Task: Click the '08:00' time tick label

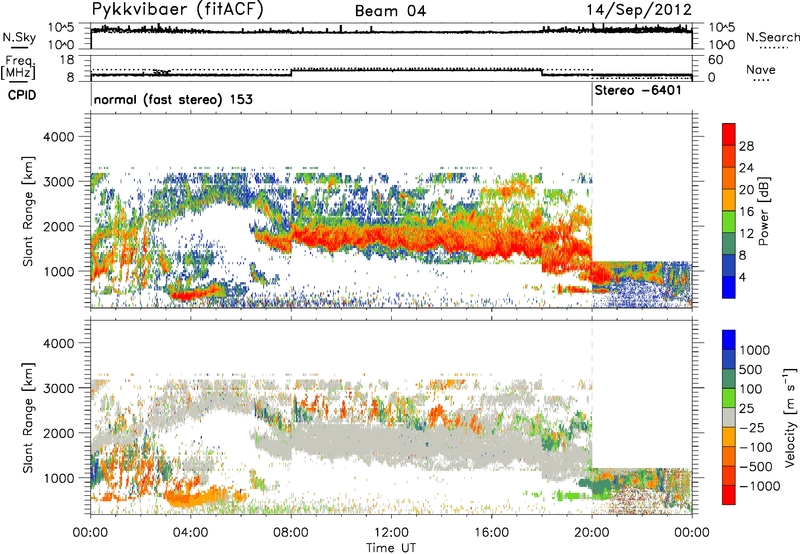Action: point(291,533)
